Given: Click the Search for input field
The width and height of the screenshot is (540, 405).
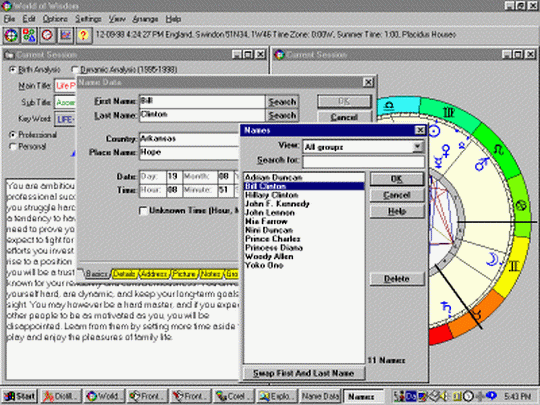Looking at the screenshot, I should (363, 161).
